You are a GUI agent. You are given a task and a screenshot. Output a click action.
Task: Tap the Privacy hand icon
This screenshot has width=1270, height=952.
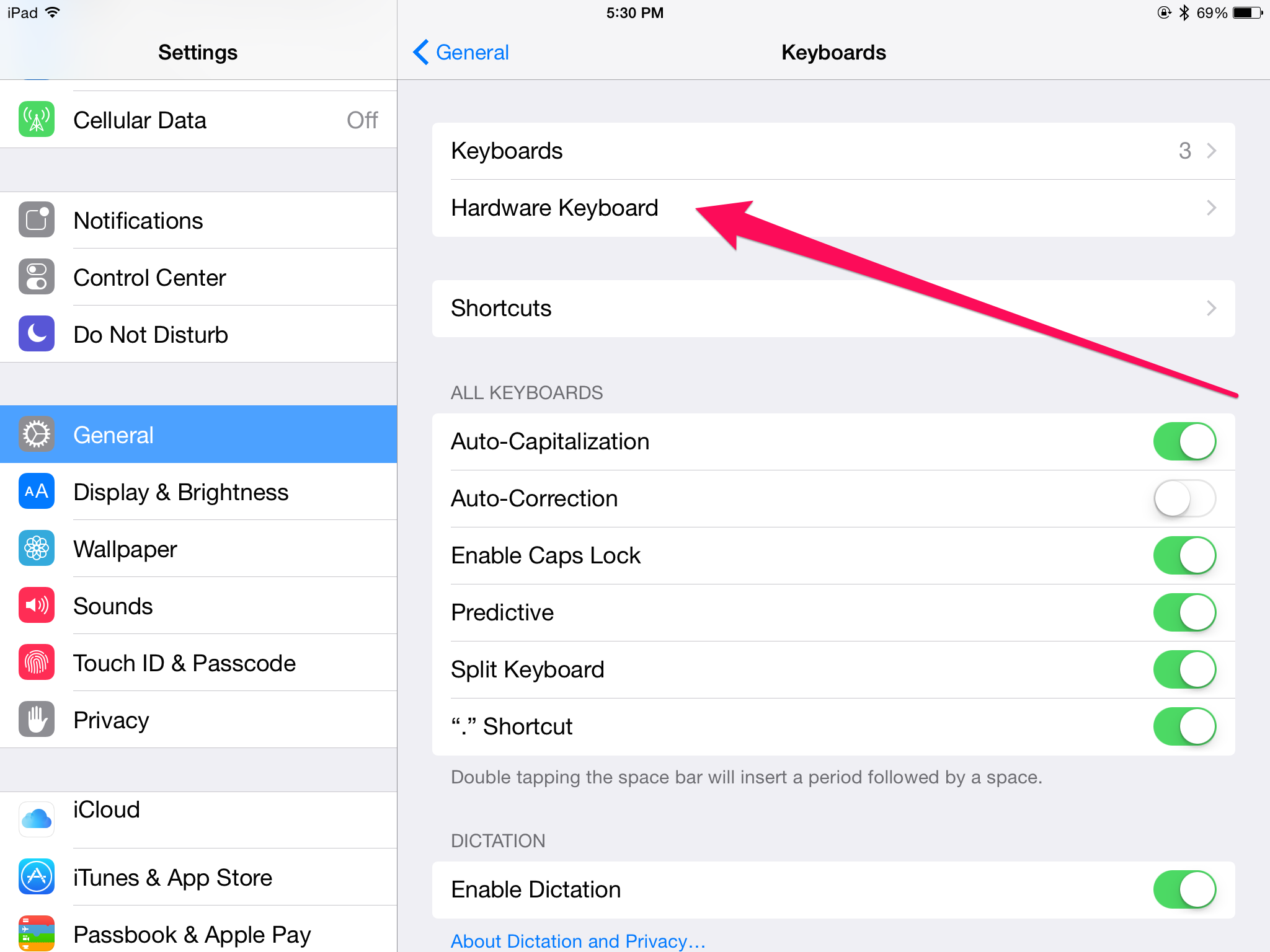point(37,720)
